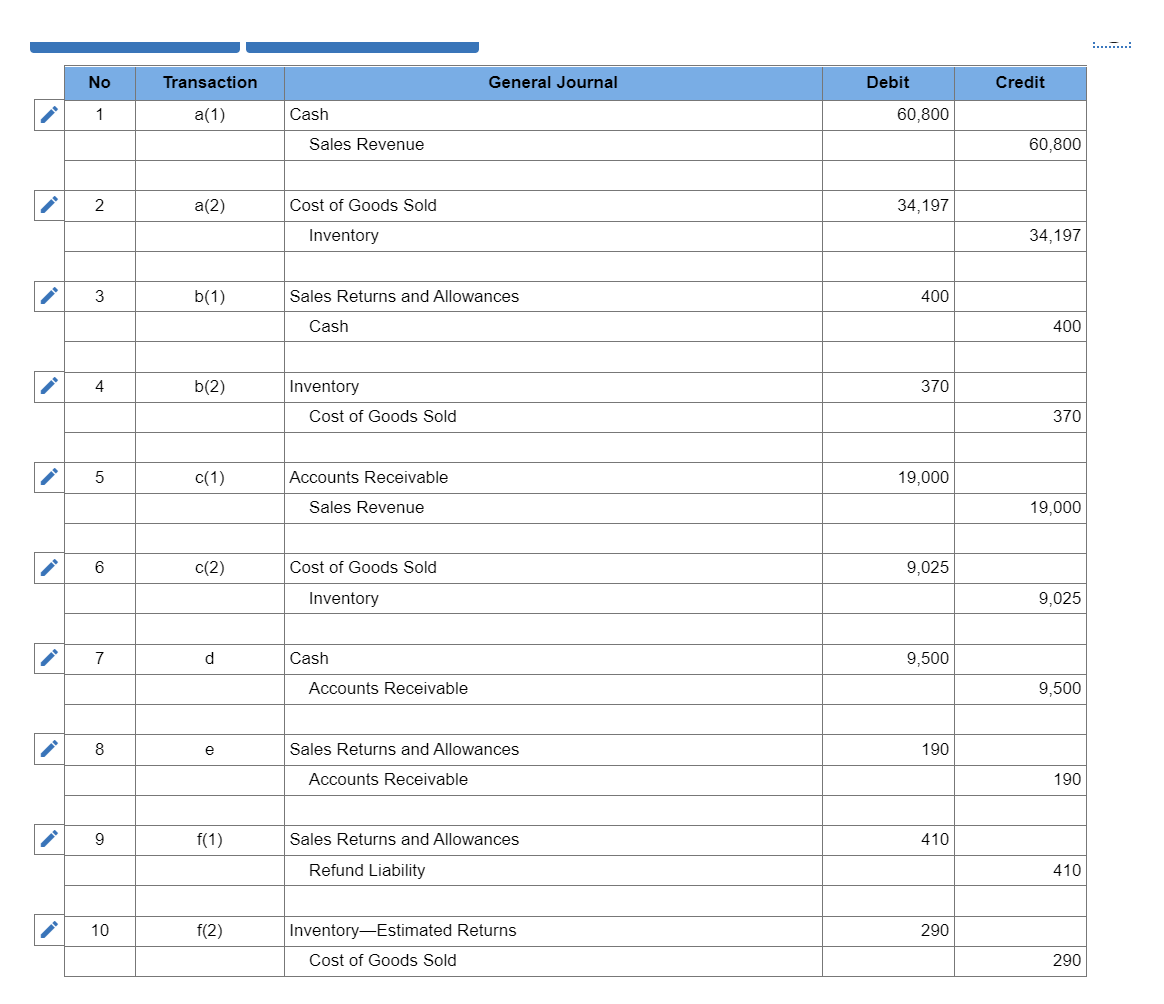Click Inventory debit line in entry b(2)

[324, 387]
